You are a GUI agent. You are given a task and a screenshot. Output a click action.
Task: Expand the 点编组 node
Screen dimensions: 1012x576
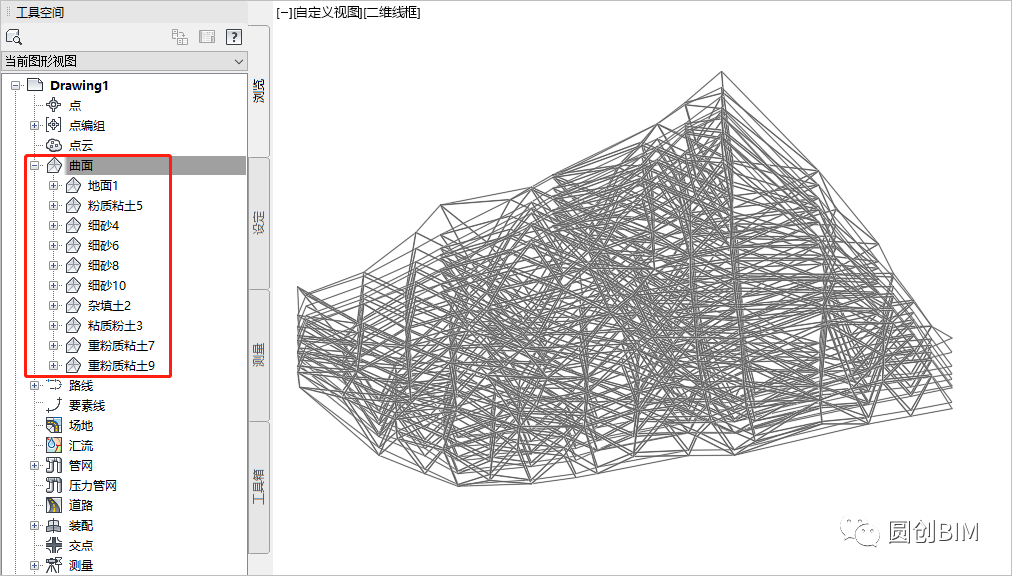[x=35, y=125]
